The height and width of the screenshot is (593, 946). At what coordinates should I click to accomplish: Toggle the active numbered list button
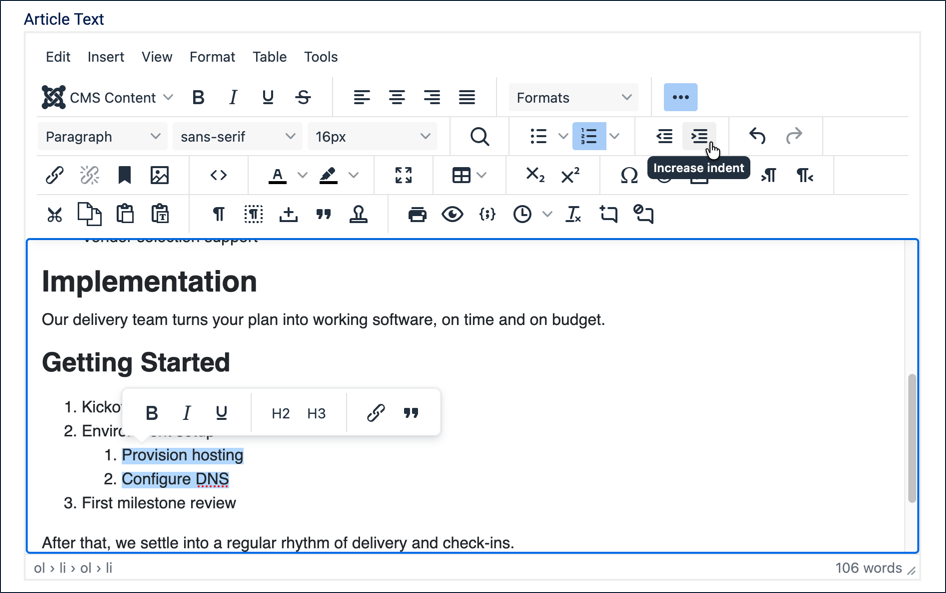589,136
